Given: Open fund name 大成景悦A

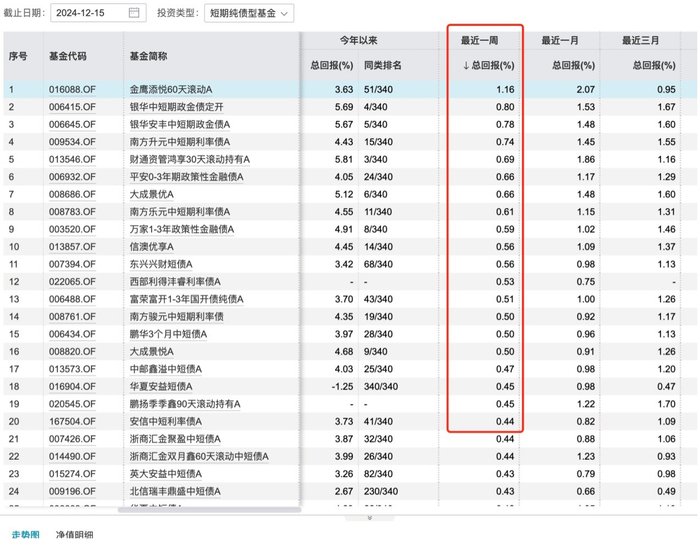Looking at the screenshot, I should [152, 352].
